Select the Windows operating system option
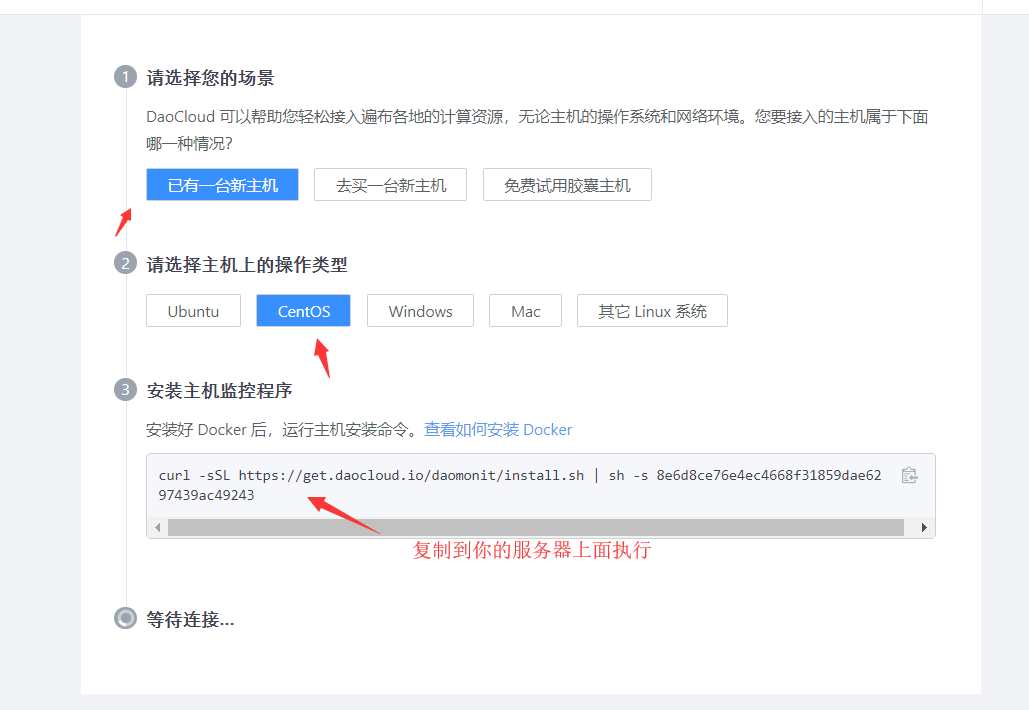Image resolution: width=1029 pixels, height=710 pixels. pos(420,310)
